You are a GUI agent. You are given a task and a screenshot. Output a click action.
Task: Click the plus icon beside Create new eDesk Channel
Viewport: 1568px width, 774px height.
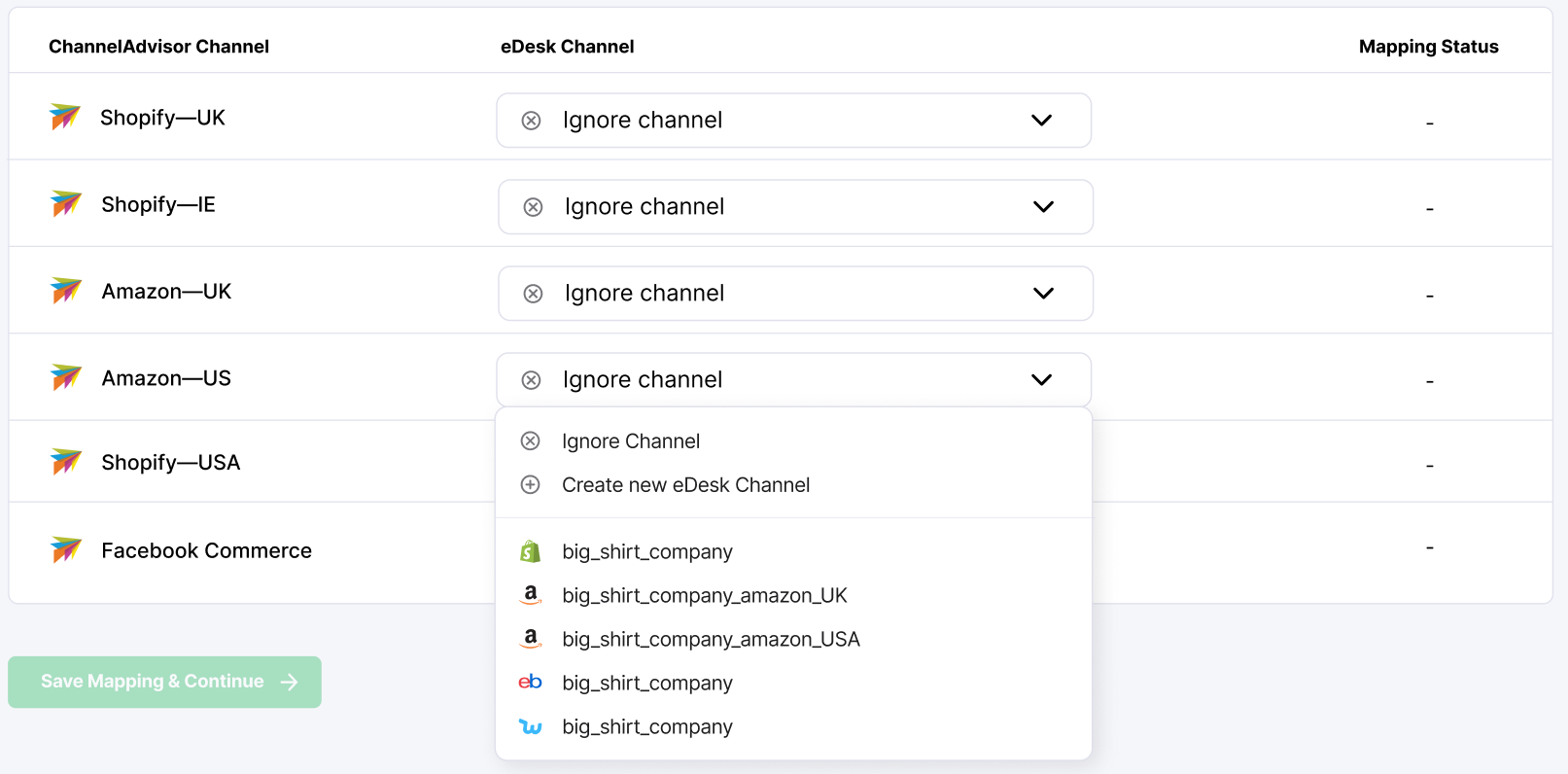(x=530, y=484)
